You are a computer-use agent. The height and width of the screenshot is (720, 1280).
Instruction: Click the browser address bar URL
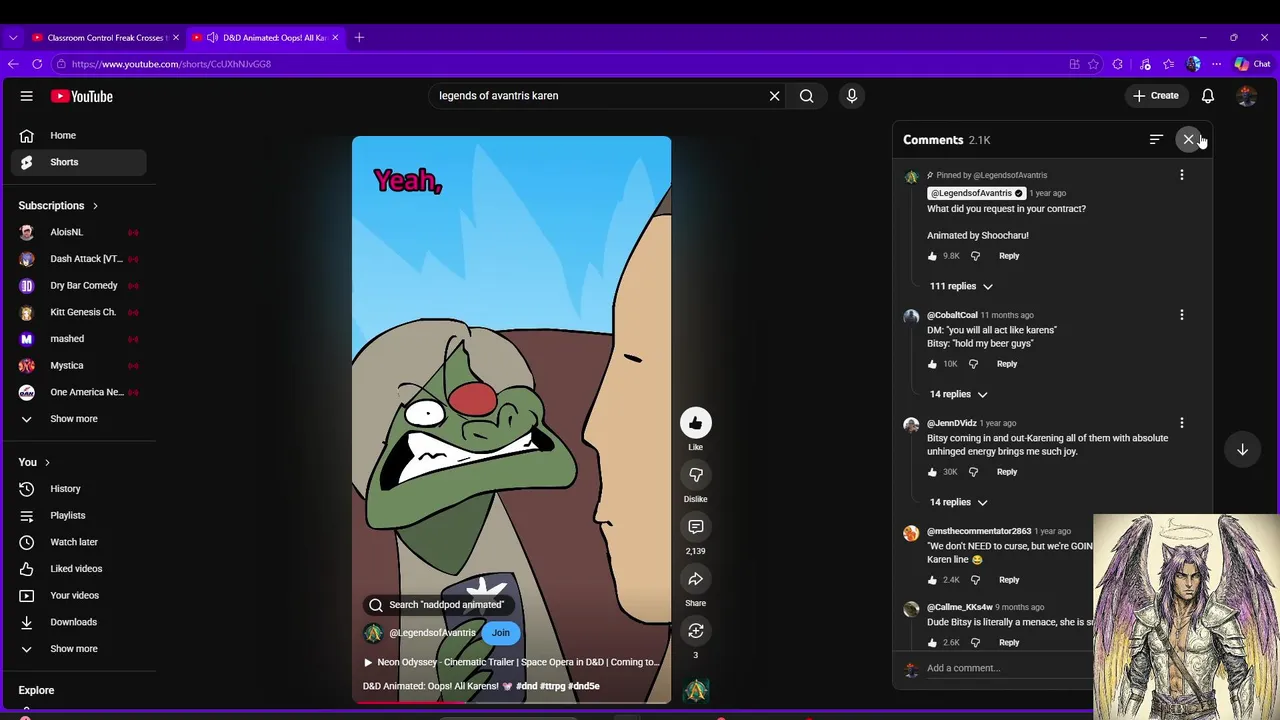(x=171, y=64)
